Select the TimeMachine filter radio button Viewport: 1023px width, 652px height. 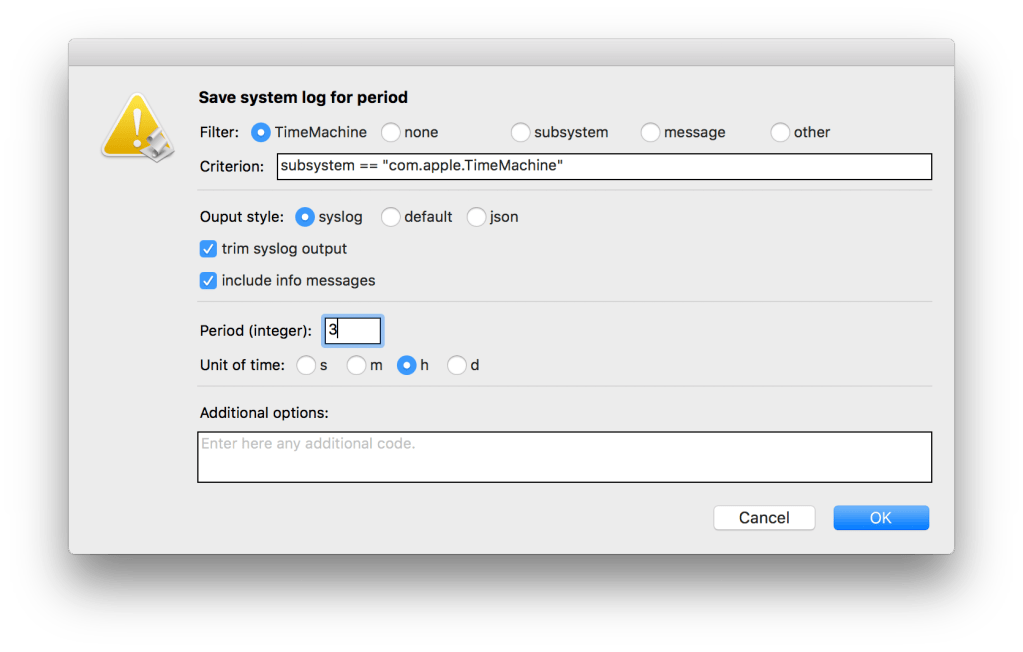click(x=261, y=132)
